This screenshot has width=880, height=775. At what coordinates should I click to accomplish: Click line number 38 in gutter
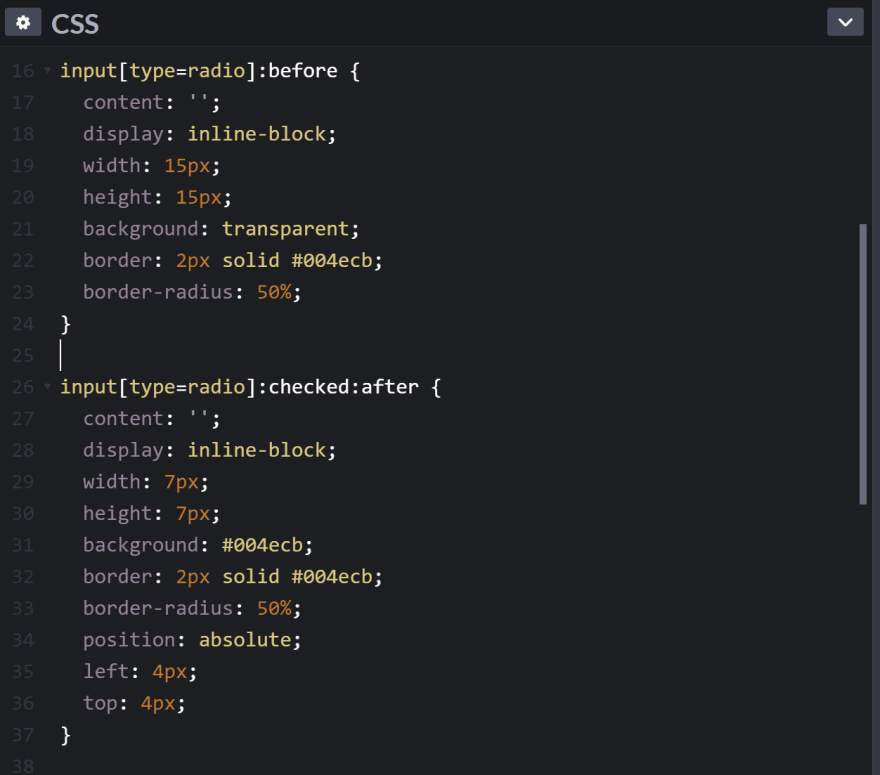click(x=22, y=766)
